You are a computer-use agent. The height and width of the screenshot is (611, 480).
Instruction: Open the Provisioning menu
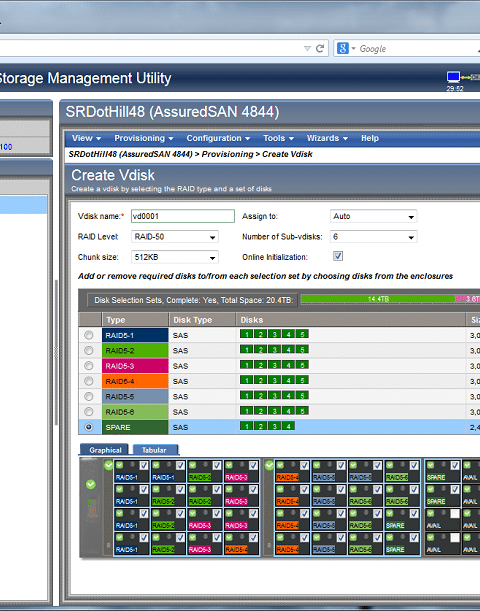(143, 138)
